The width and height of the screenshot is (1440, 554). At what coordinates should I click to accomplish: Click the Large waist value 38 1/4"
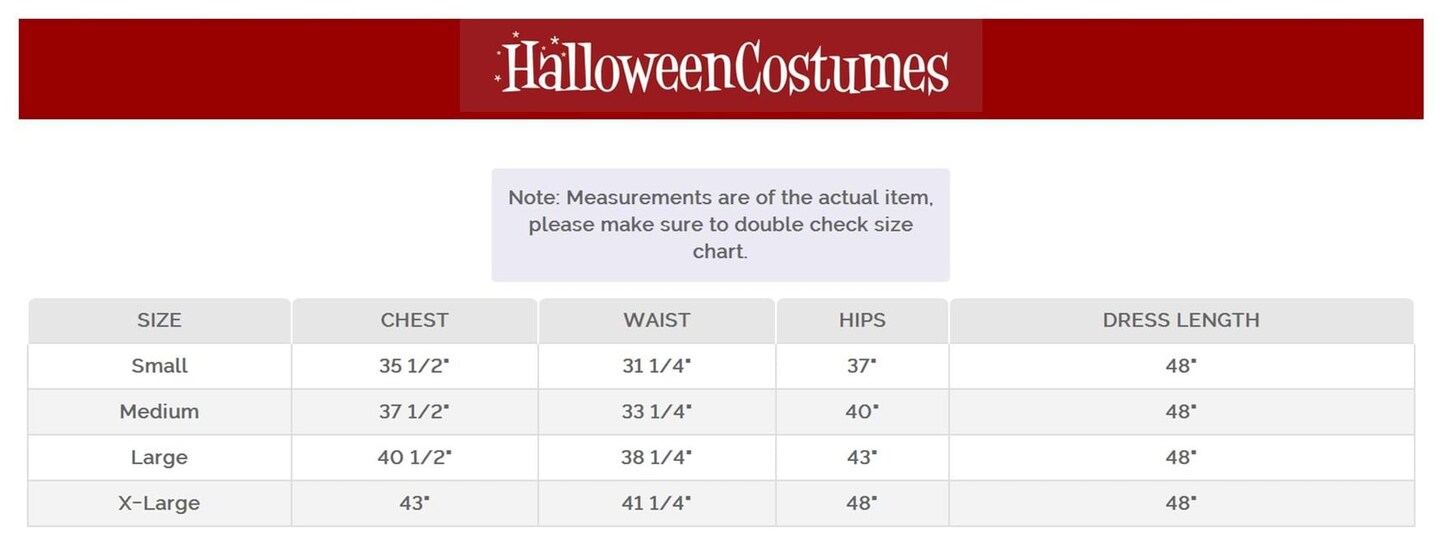click(x=656, y=458)
